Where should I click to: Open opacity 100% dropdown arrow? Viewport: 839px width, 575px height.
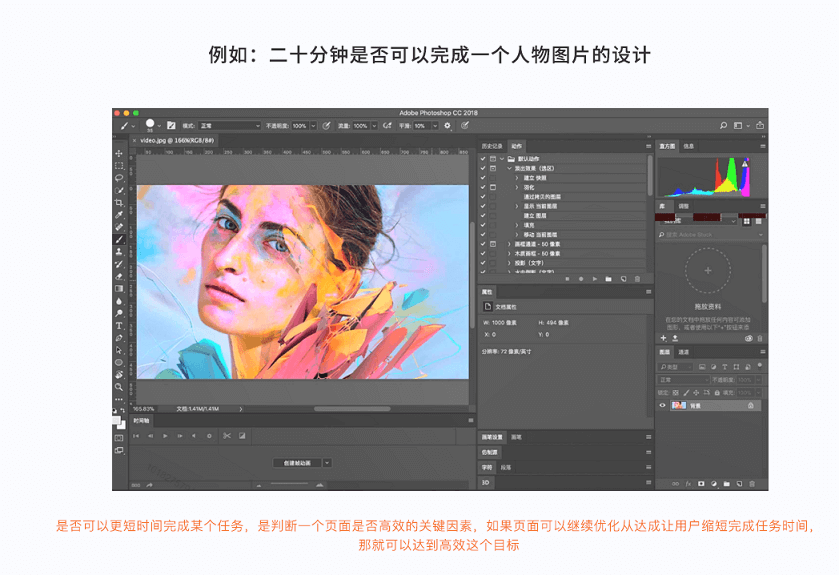click(314, 126)
